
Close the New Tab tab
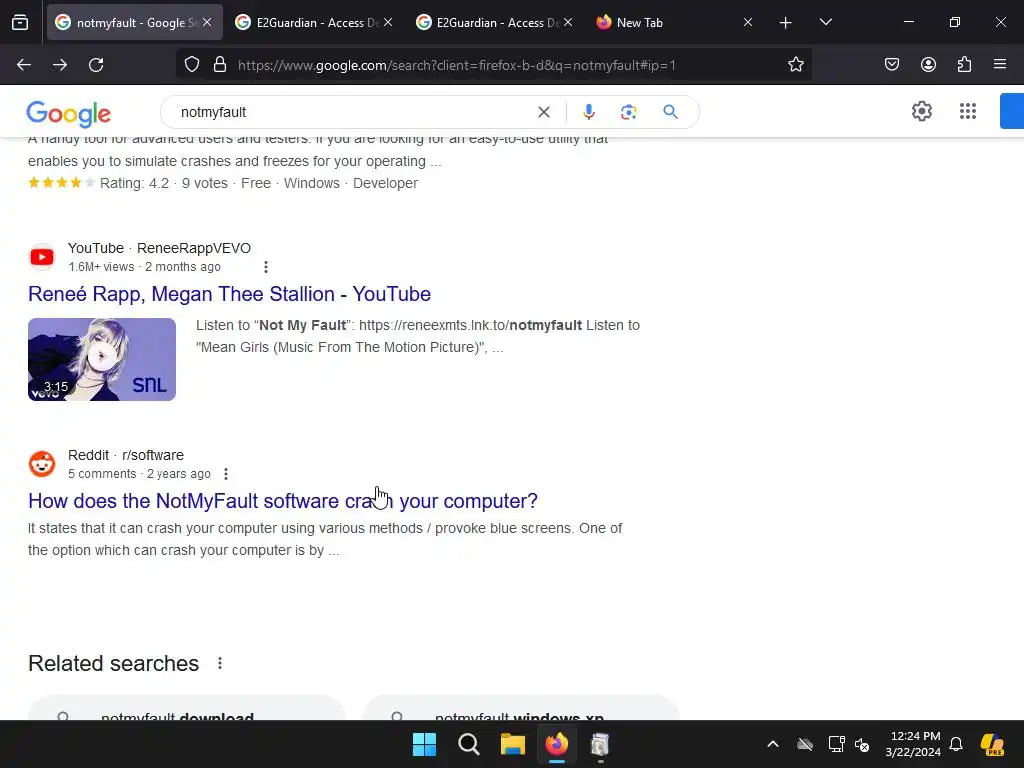click(x=748, y=22)
